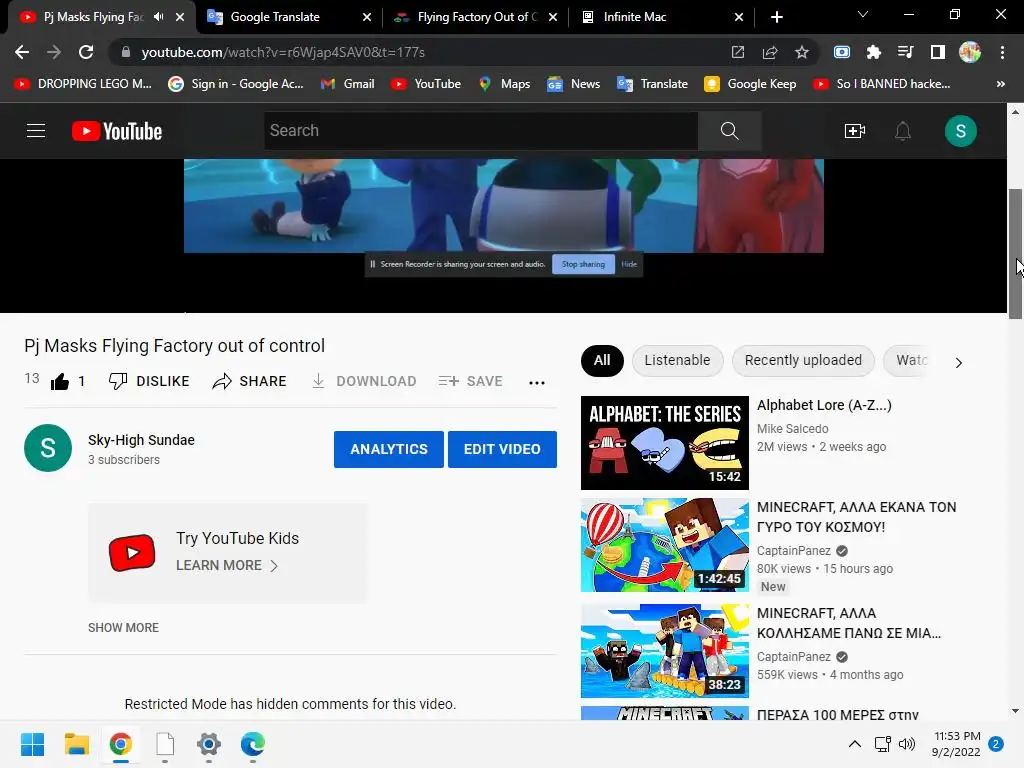The image size is (1024, 768).
Task: Click Stop sharing in the recorder bar
Action: pyautogui.click(x=583, y=264)
